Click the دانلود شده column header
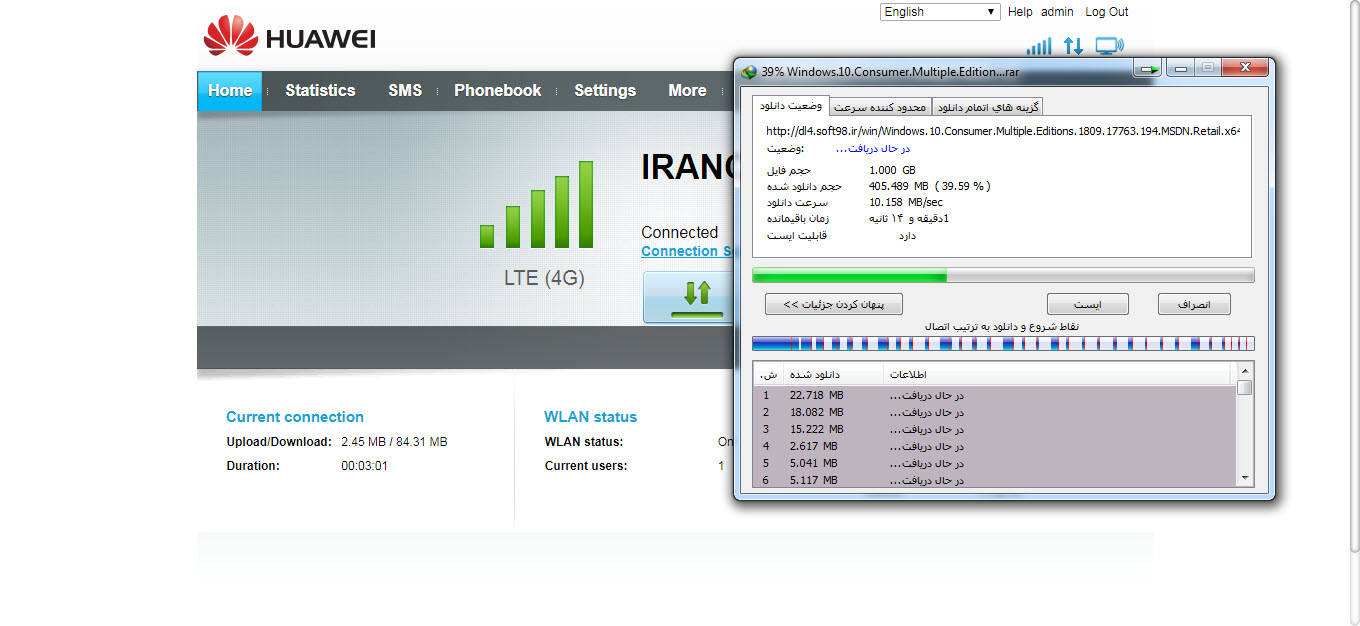Screen dimensions: 1360x626 pyautogui.click(x=831, y=375)
